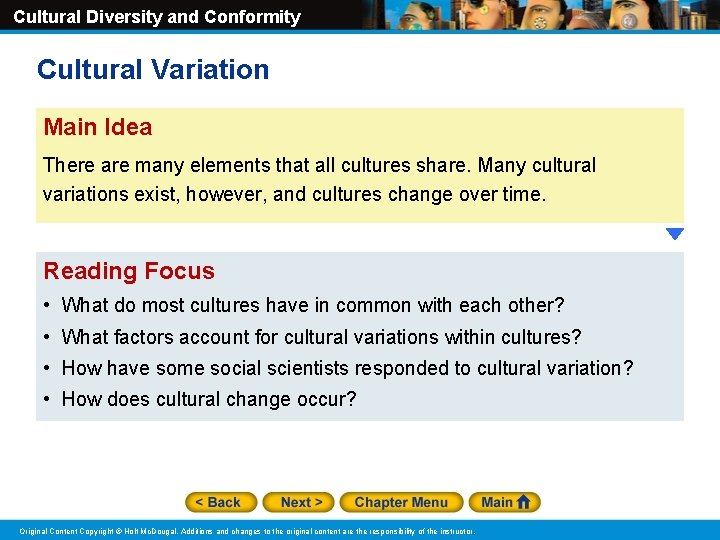Click the face with clock dial in banner
The image size is (720, 540).
tap(546, 15)
